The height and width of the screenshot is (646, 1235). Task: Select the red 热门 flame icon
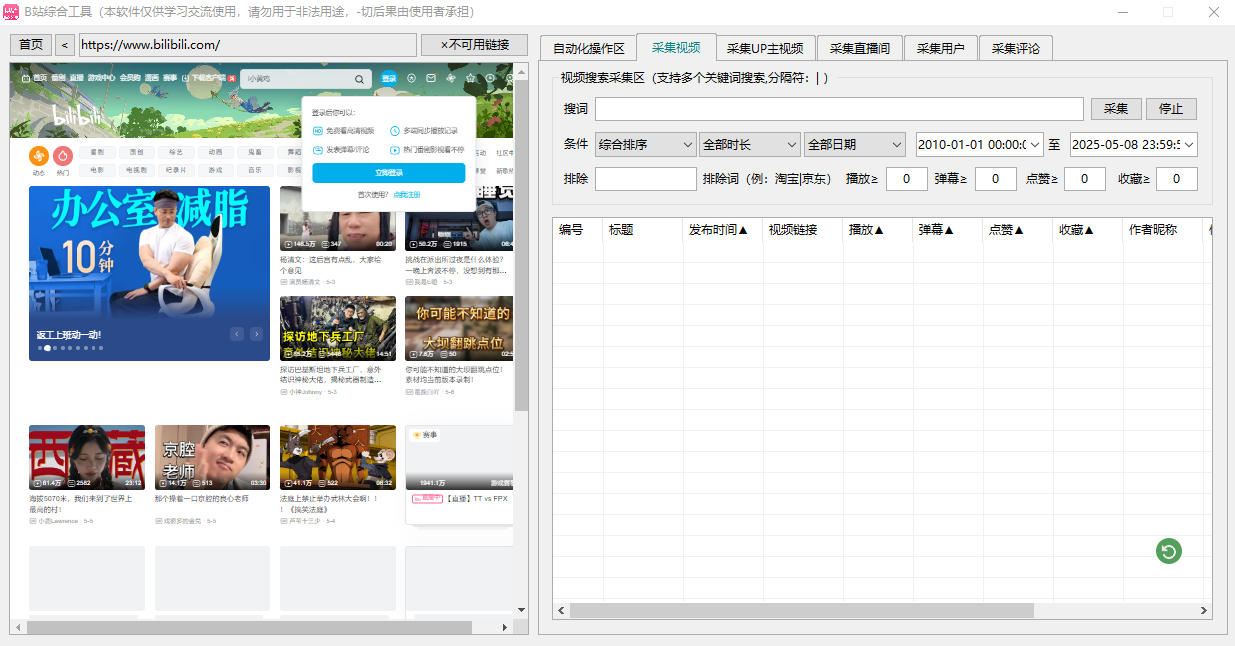pyautogui.click(x=62, y=155)
